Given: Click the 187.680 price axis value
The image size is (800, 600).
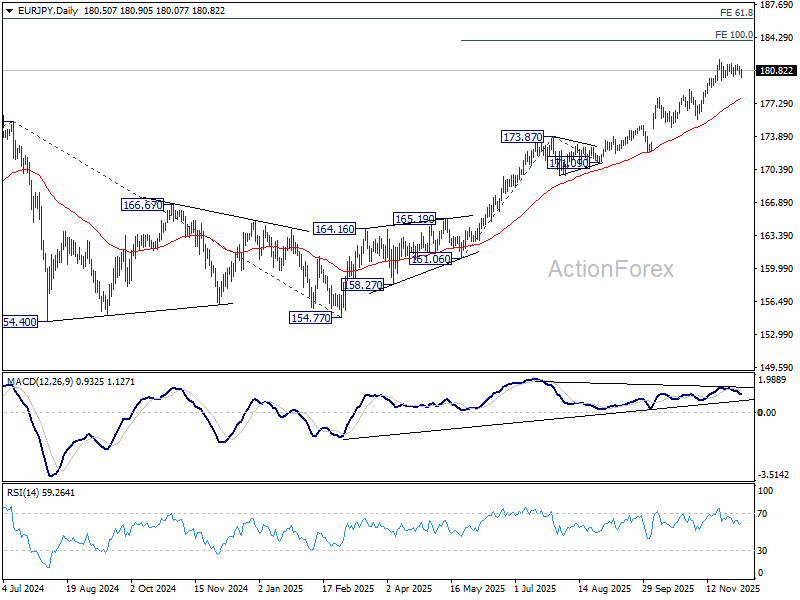Looking at the screenshot, I should (777, 5).
